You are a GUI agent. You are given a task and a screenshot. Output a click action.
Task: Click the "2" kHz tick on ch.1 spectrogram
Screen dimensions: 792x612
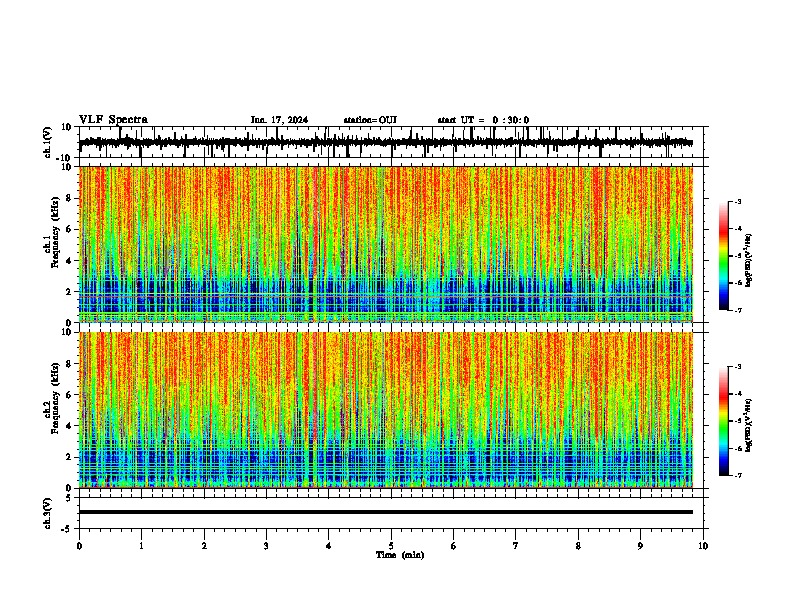pyautogui.click(x=70, y=292)
